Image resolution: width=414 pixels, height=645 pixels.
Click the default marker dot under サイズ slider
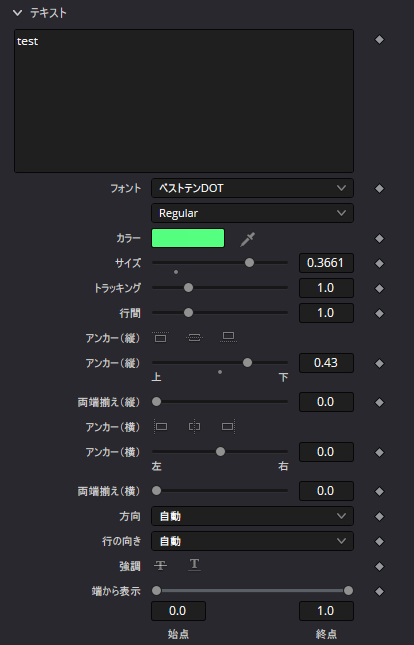(176, 272)
